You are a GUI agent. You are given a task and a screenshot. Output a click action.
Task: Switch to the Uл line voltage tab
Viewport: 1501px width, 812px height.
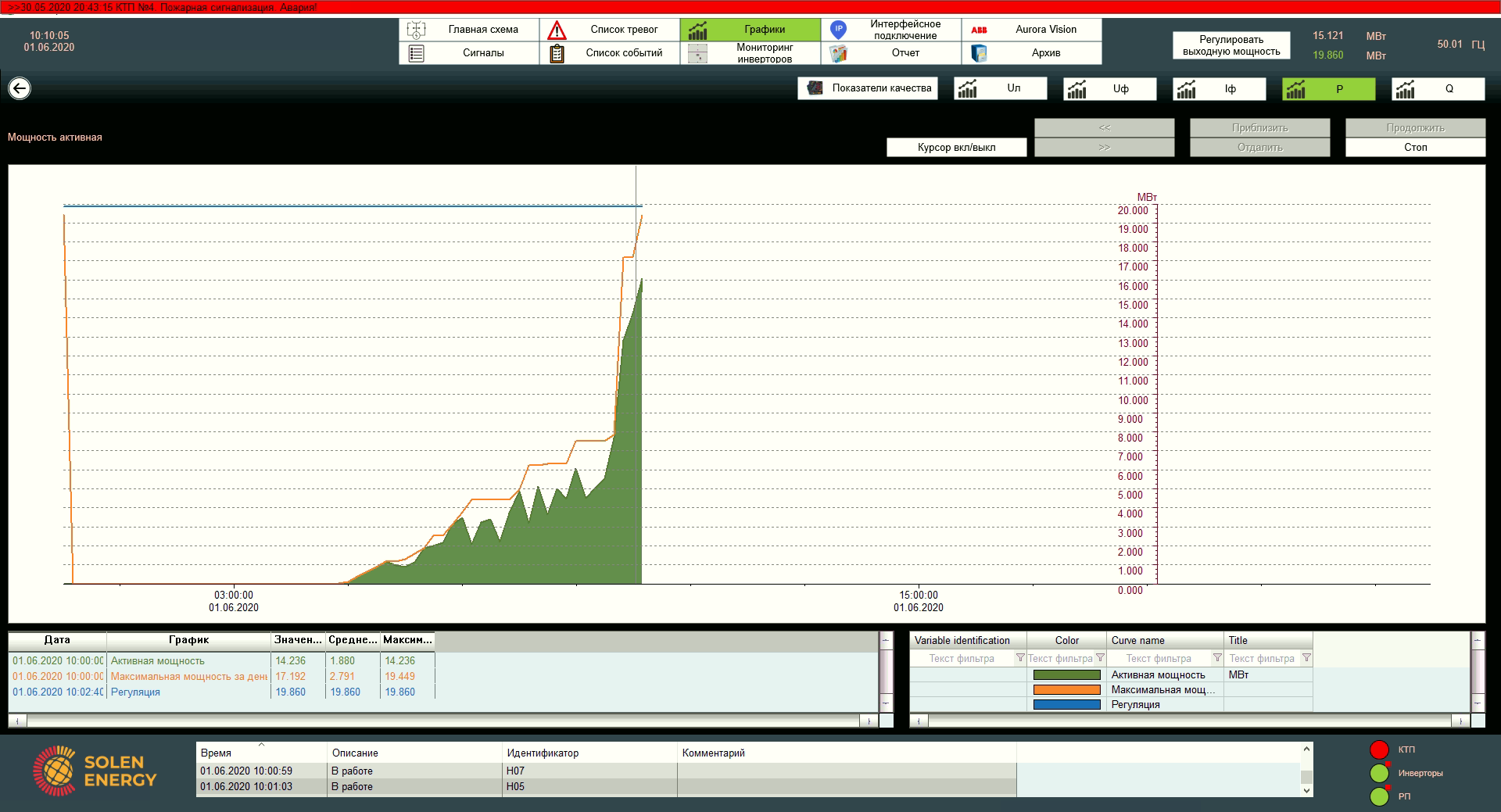pos(1000,88)
